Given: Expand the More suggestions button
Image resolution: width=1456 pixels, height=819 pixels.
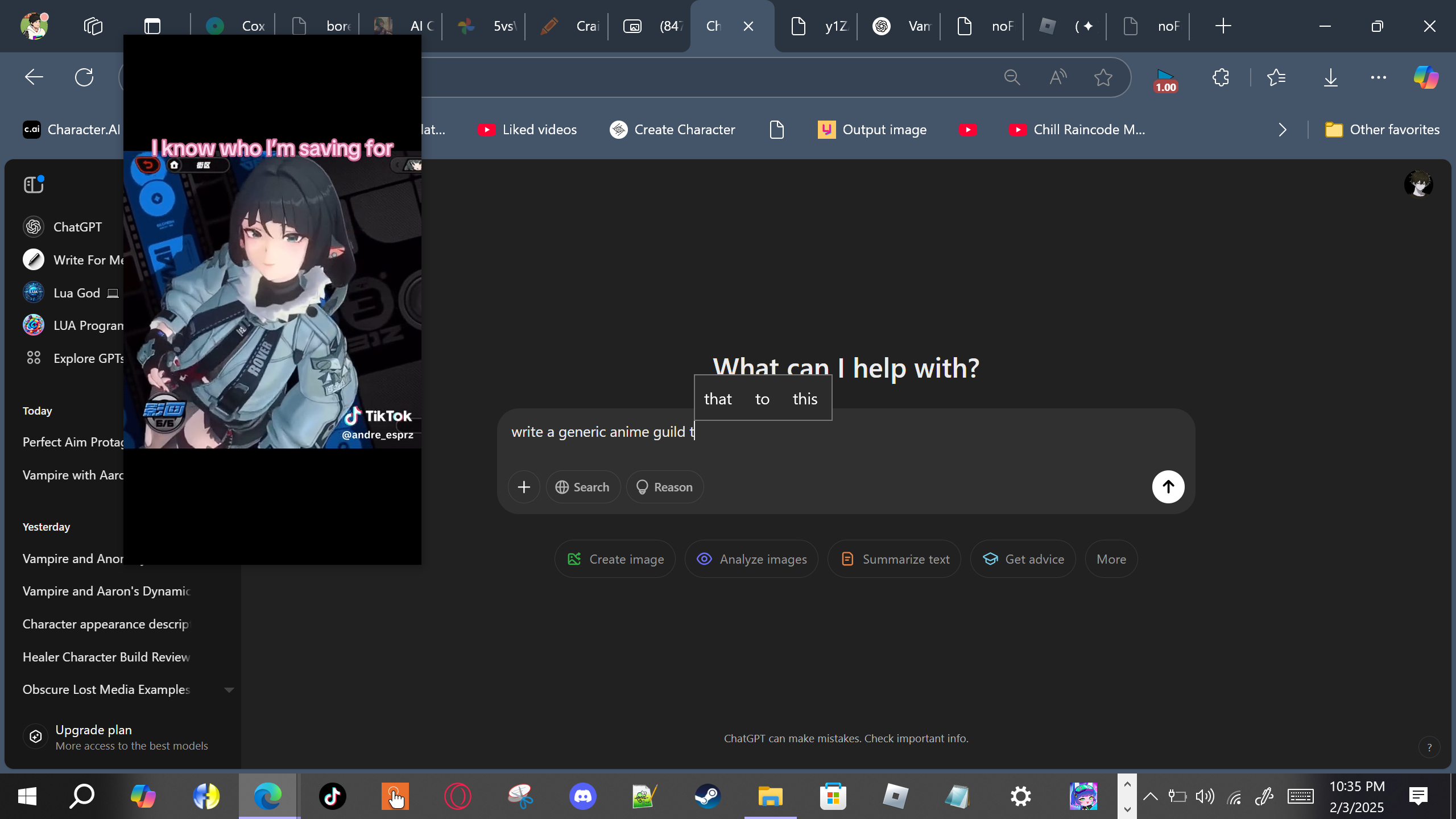Looking at the screenshot, I should (1111, 559).
